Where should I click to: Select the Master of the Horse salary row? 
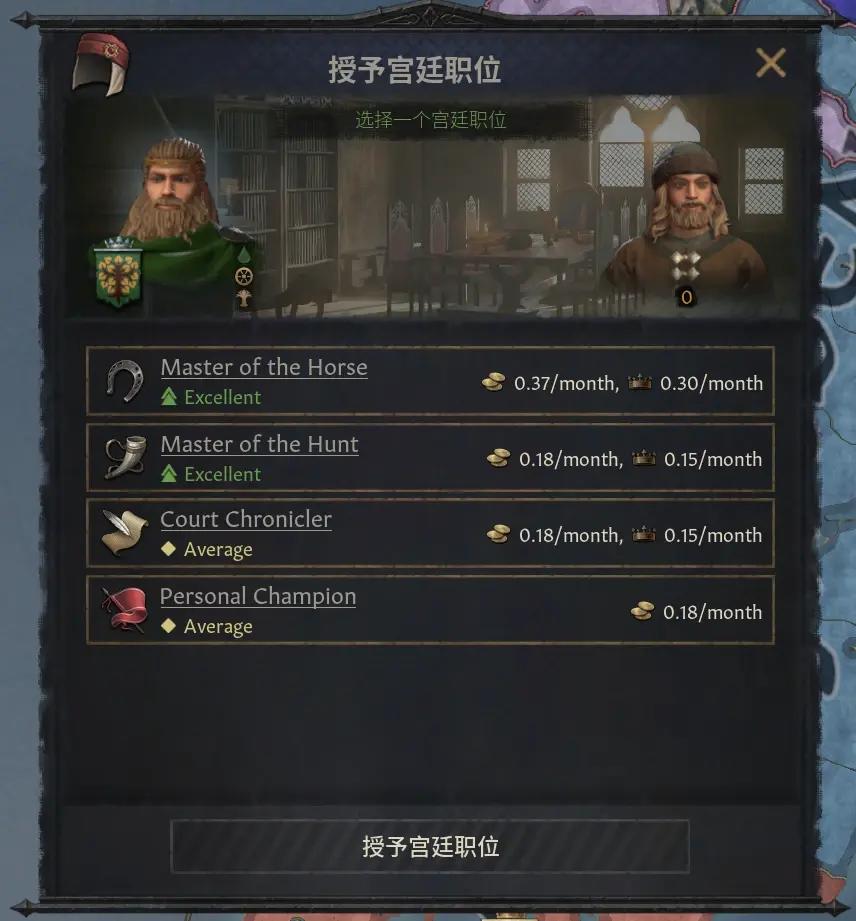pos(430,381)
